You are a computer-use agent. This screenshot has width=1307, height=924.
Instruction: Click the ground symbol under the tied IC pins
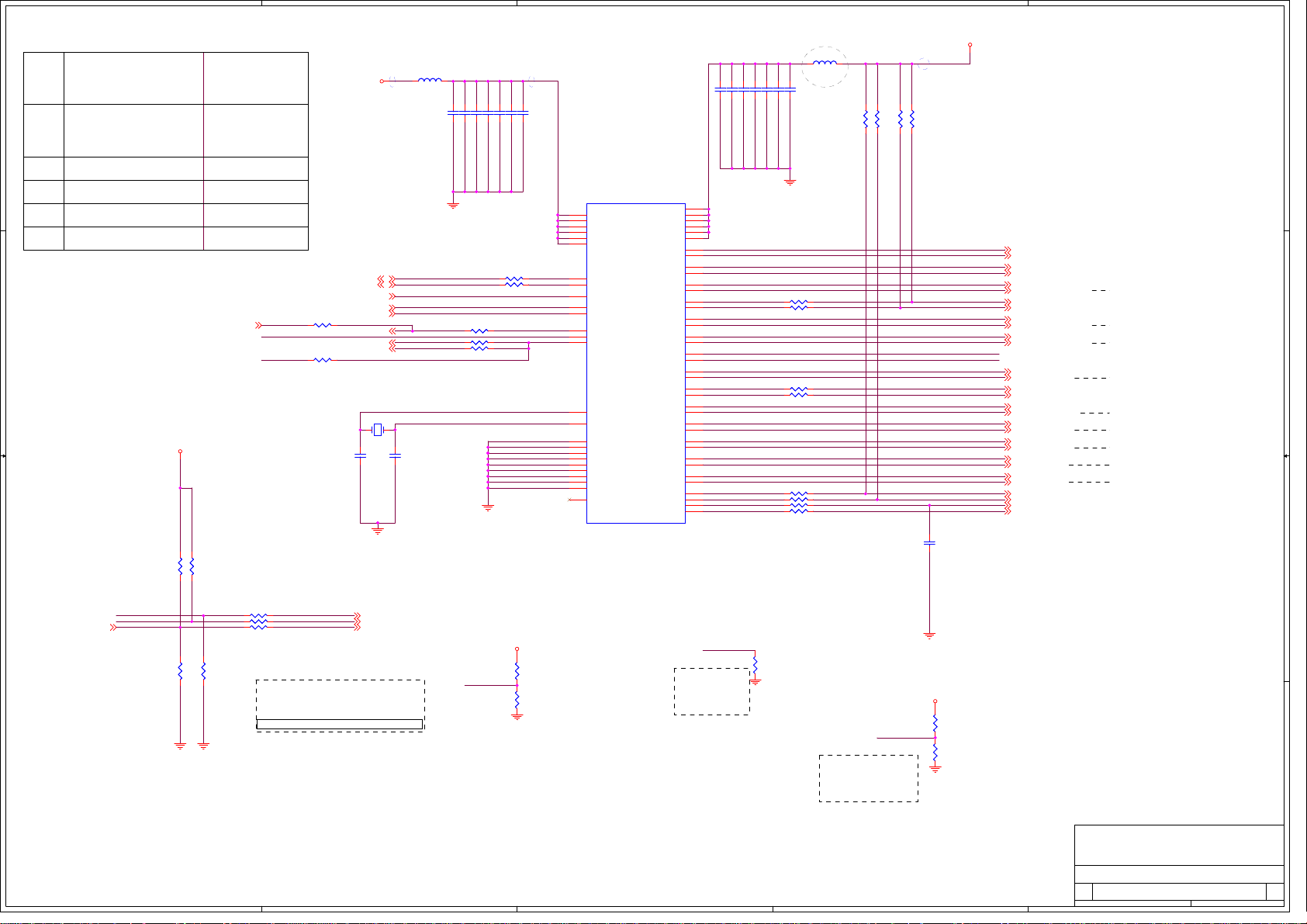488,507
